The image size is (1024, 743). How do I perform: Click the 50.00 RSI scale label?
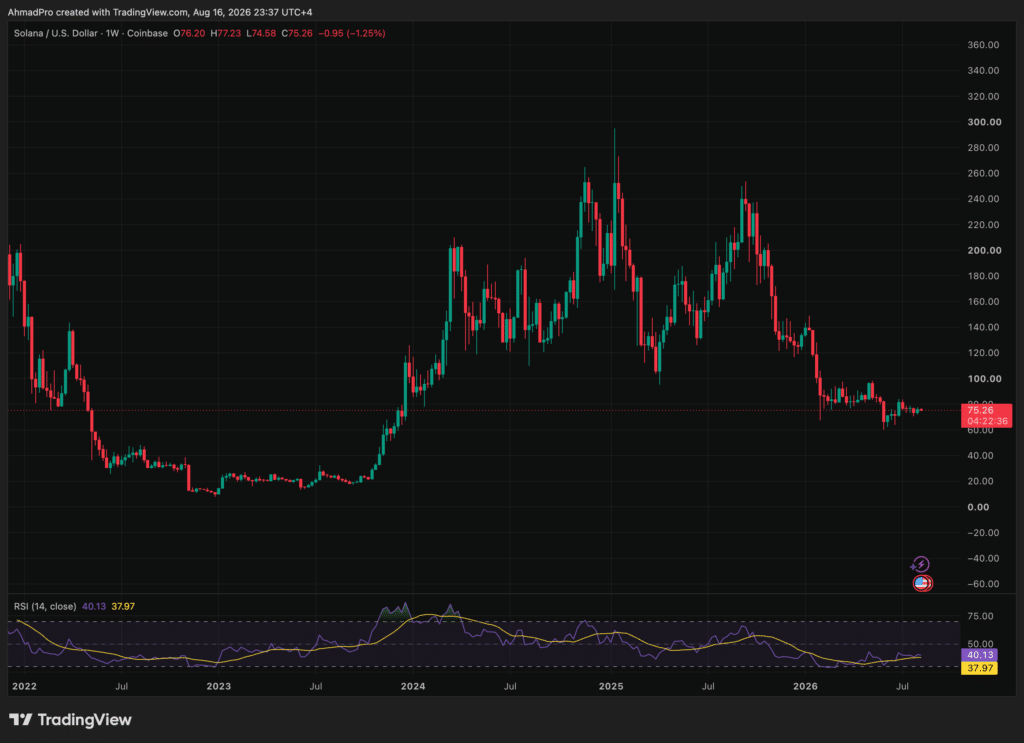click(x=980, y=644)
